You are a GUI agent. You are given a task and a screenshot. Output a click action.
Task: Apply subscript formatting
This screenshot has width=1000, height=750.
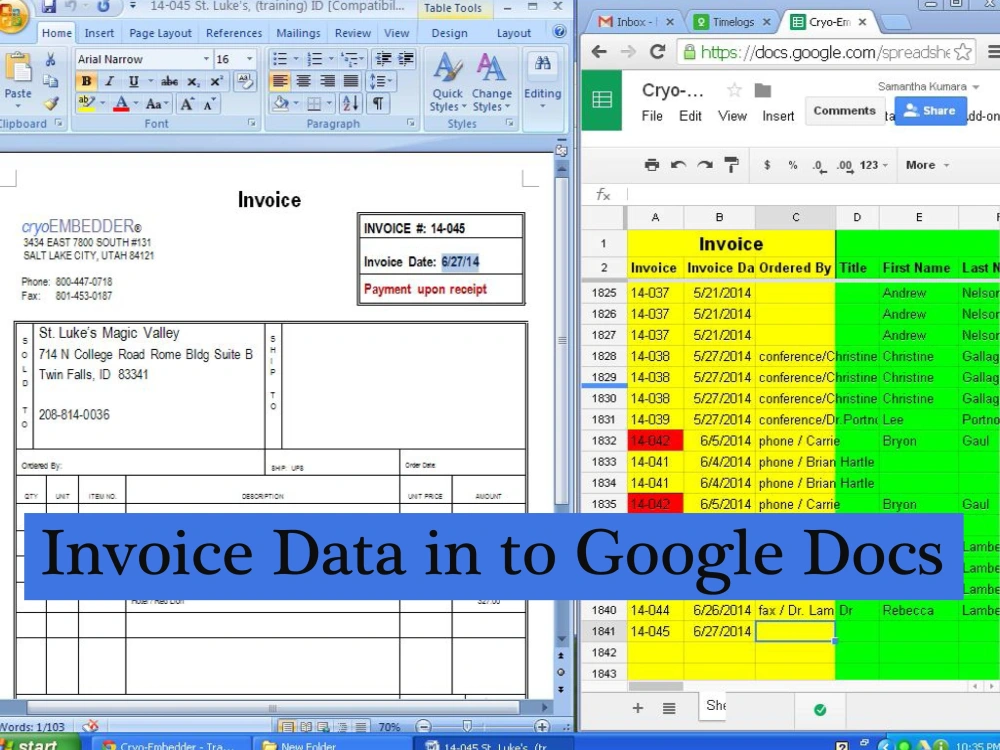coord(193,81)
